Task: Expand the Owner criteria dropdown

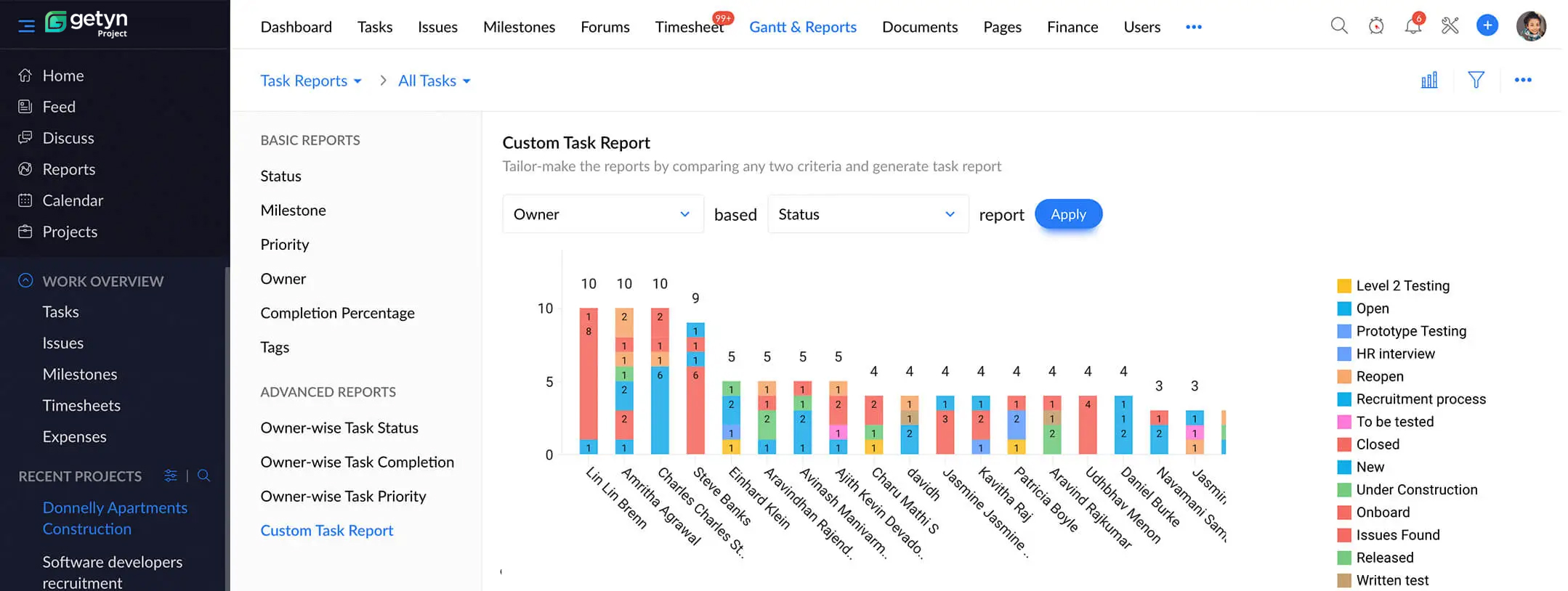Action: tap(602, 214)
